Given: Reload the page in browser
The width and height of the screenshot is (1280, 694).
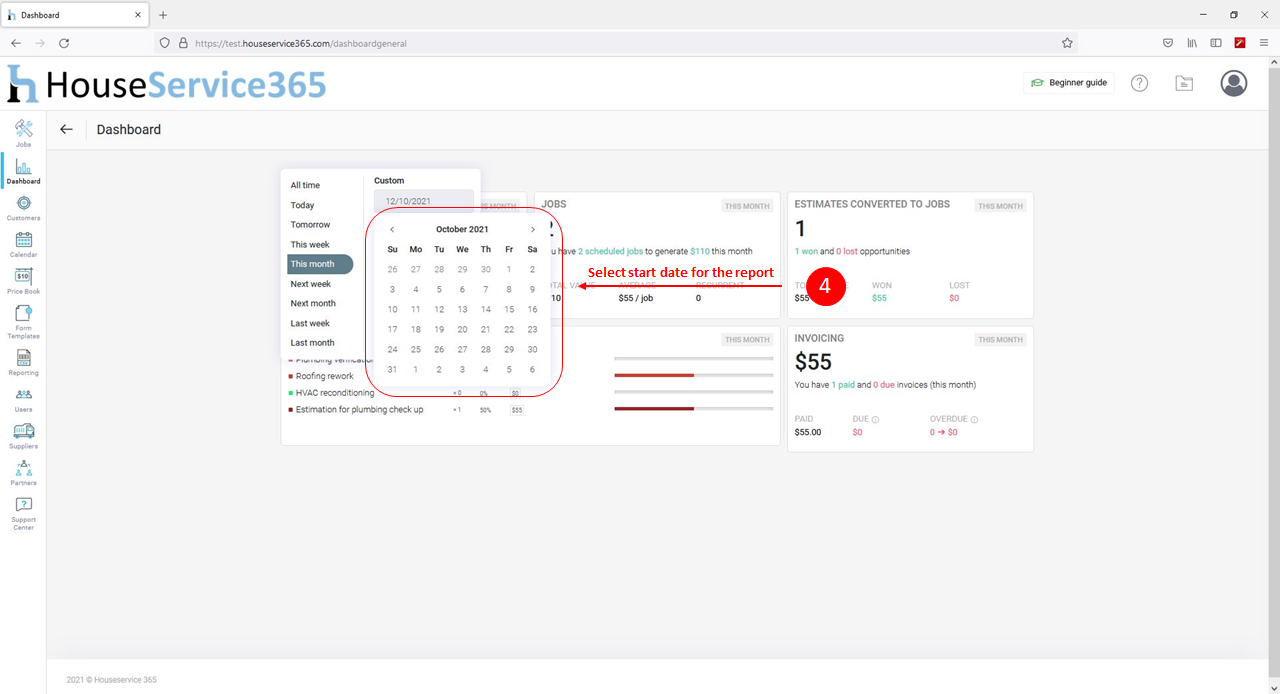Looking at the screenshot, I should [x=64, y=43].
